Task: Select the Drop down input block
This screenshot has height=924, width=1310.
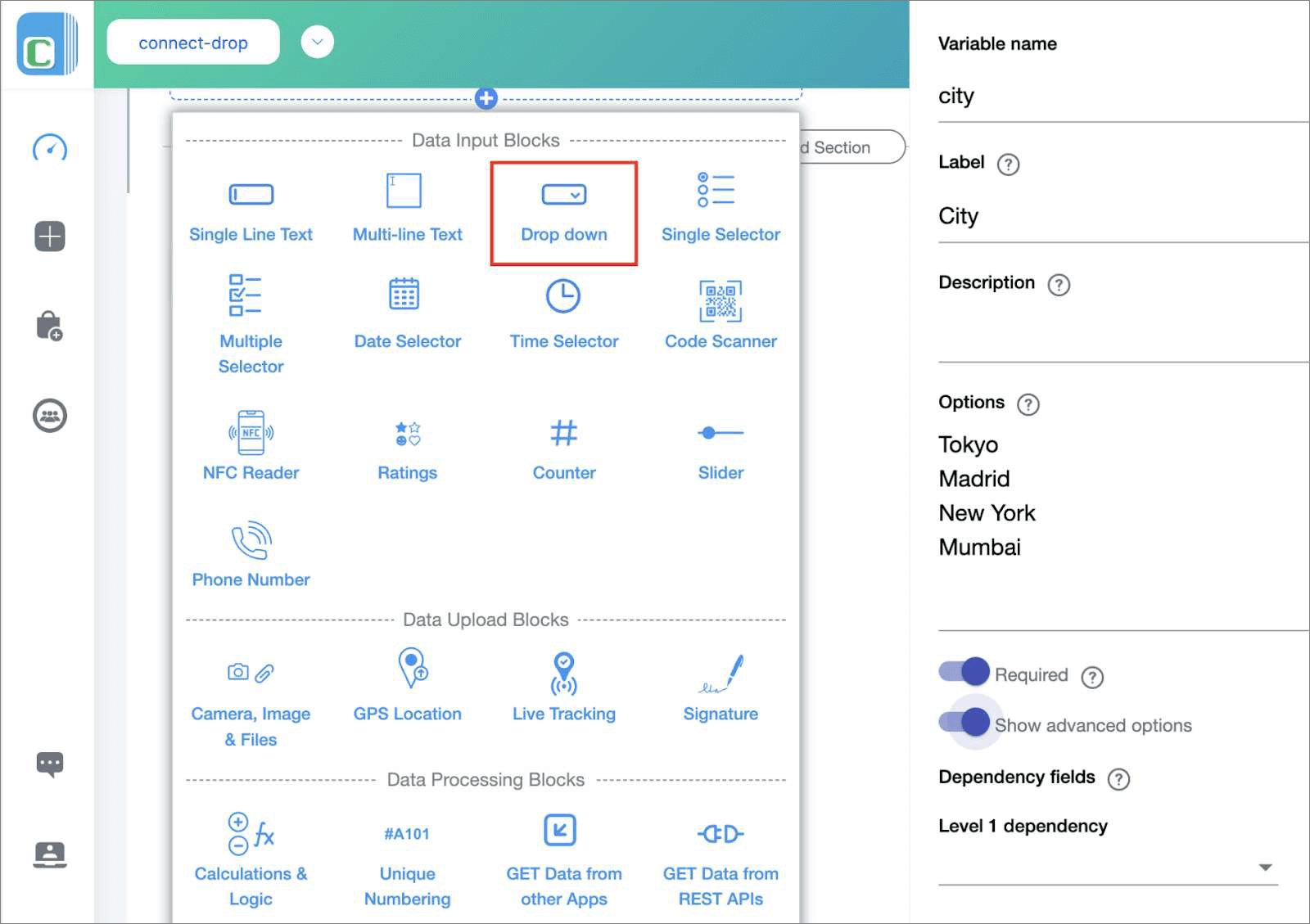Action: pos(563,209)
